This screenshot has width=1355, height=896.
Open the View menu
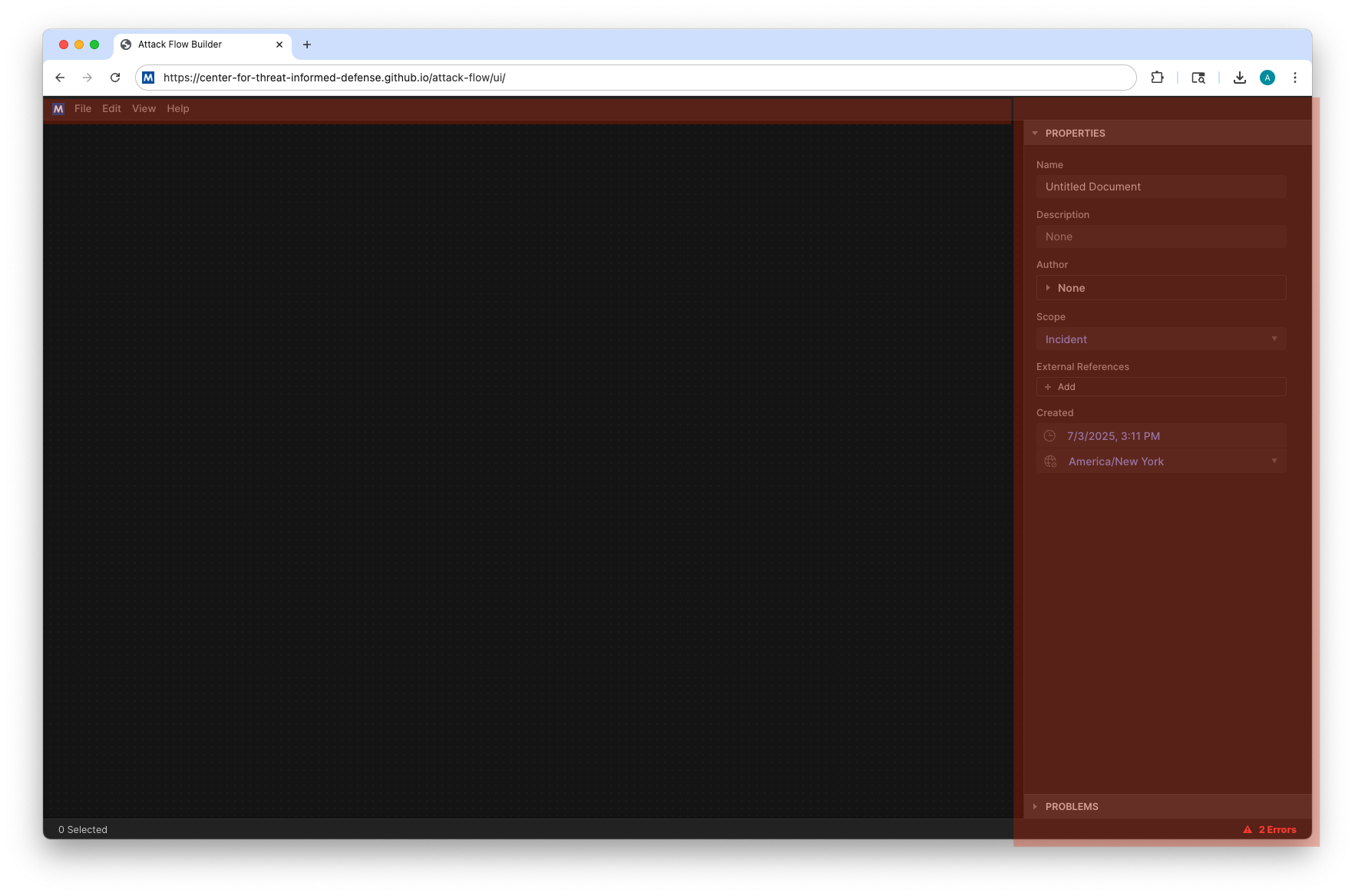point(144,109)
